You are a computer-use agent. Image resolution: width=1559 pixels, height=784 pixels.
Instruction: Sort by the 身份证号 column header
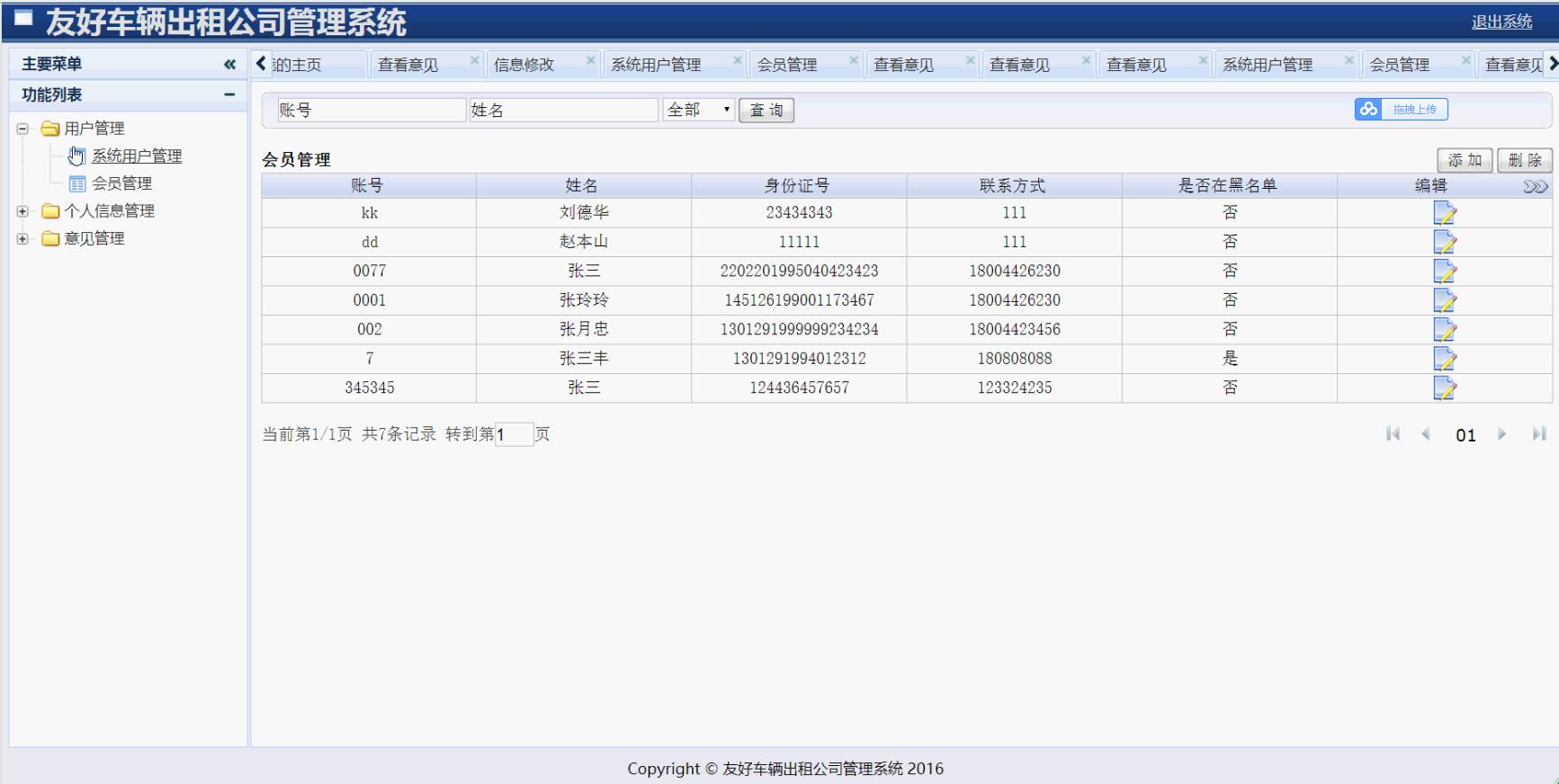click(799, 186)
